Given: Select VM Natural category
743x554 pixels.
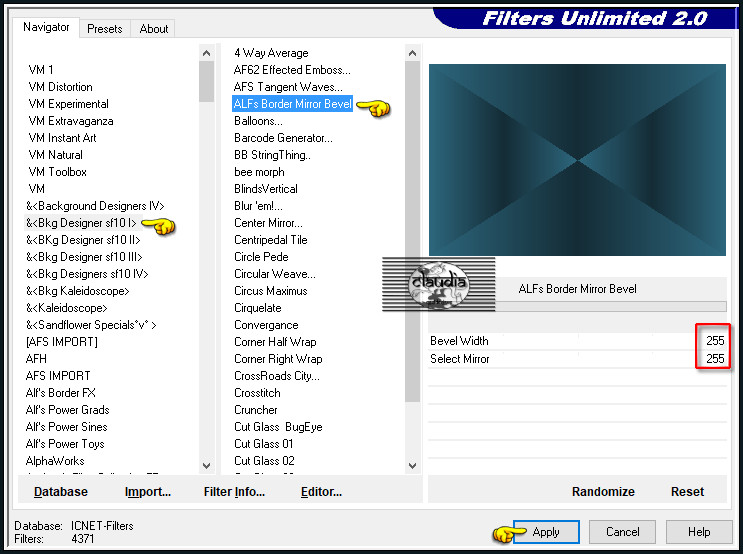Looking at the screenshot, I should [55, 155].
